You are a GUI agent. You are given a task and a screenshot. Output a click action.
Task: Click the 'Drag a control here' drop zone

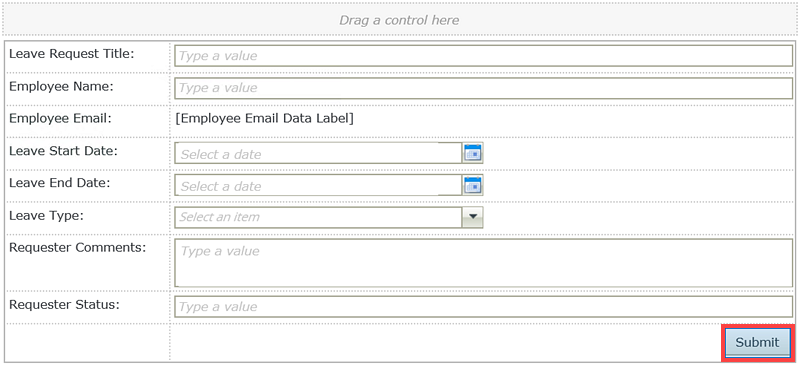click(399, 20)
